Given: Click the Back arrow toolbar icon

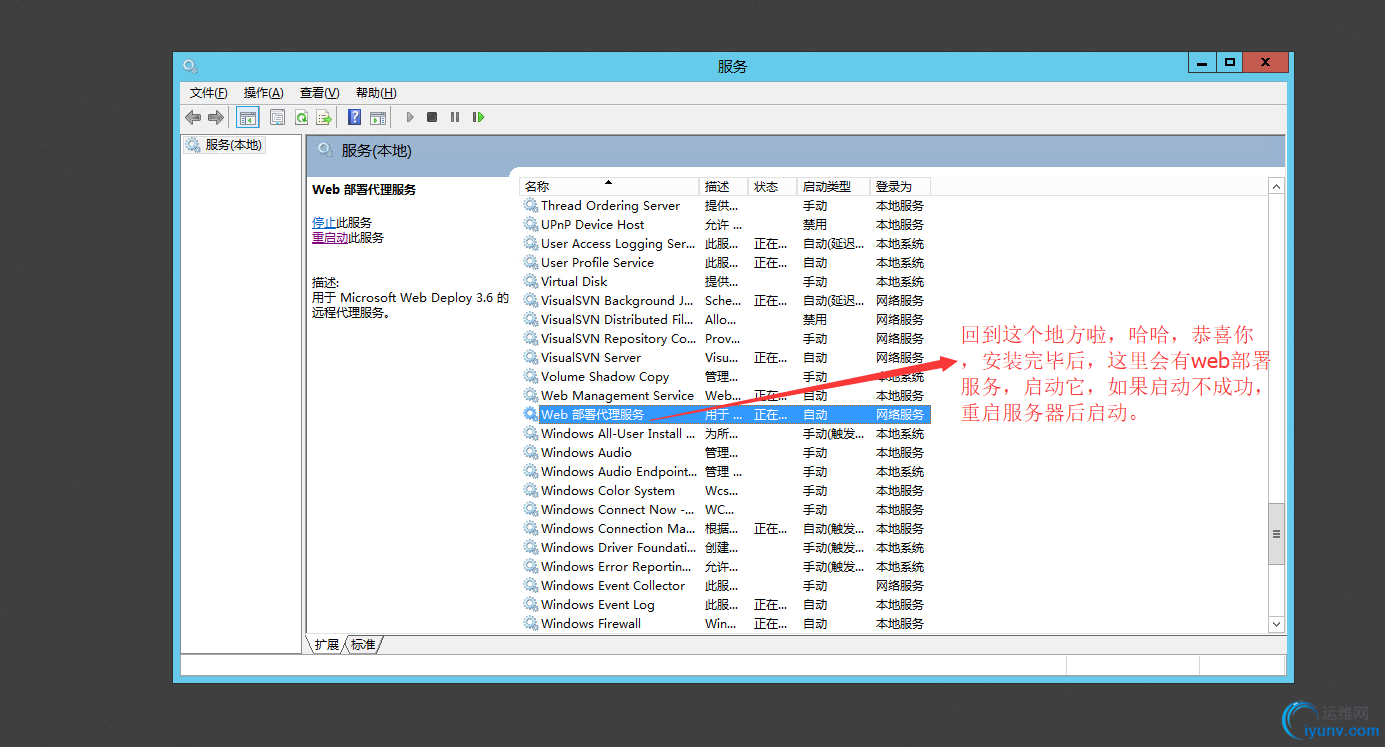Looking at the screenshot, I should coord(193,117).
